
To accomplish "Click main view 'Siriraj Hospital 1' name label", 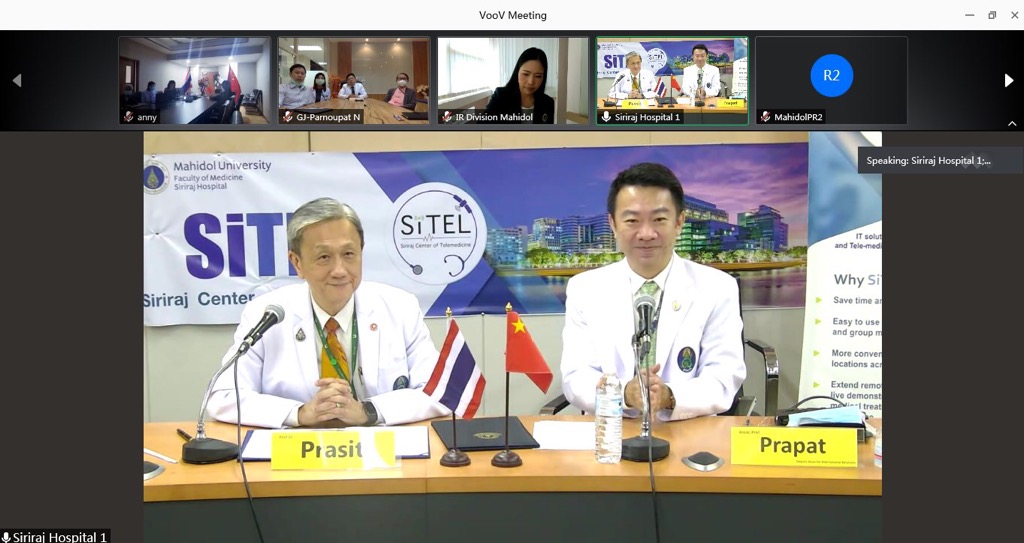I will click(x=59, y=537).
